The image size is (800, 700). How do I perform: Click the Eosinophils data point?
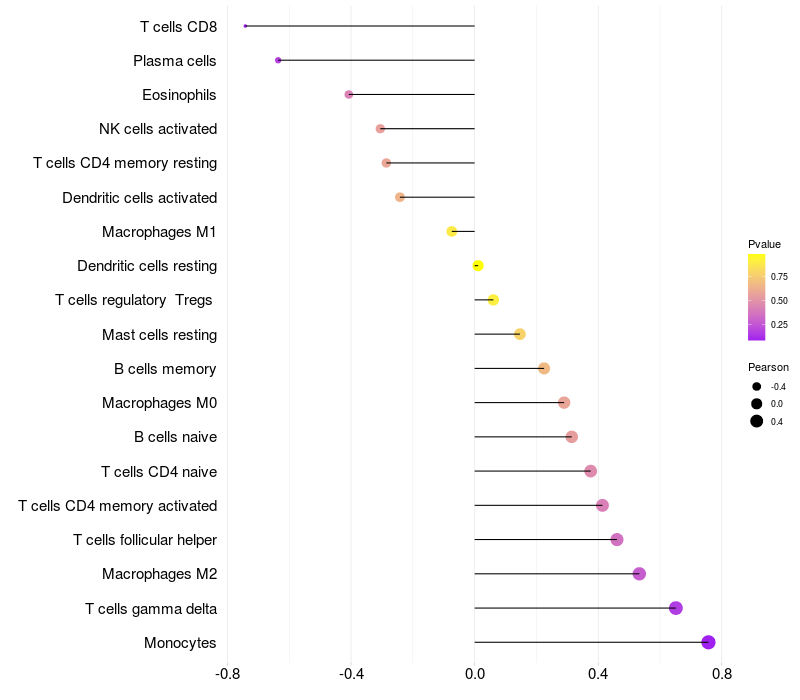[349, 94]
